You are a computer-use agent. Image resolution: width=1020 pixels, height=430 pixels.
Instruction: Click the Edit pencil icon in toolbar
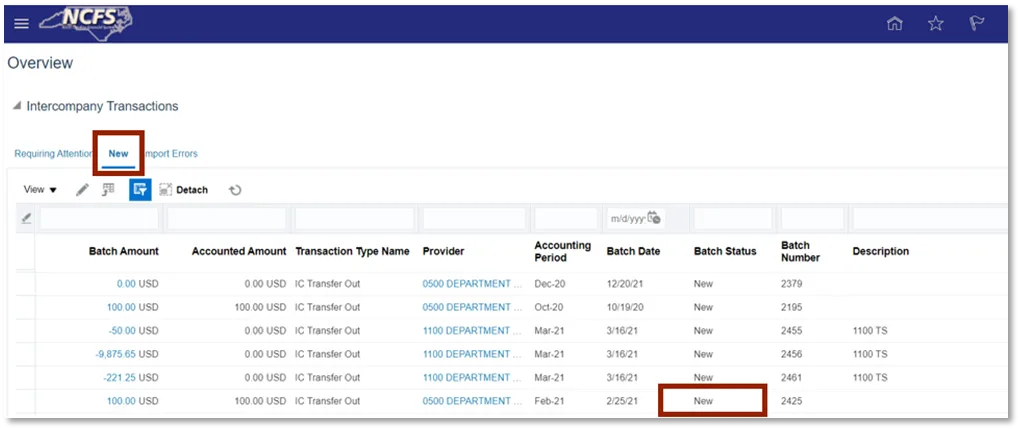[82, 190]
